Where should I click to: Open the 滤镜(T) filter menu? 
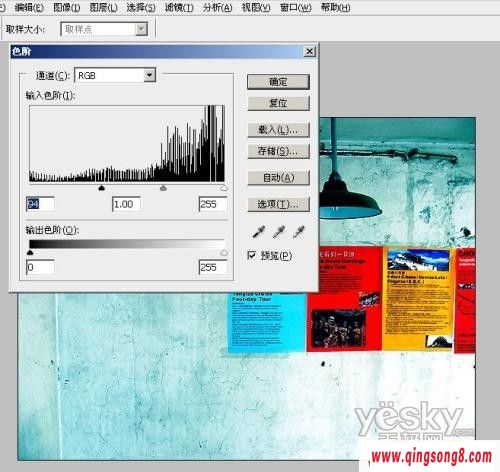[179, 7]
